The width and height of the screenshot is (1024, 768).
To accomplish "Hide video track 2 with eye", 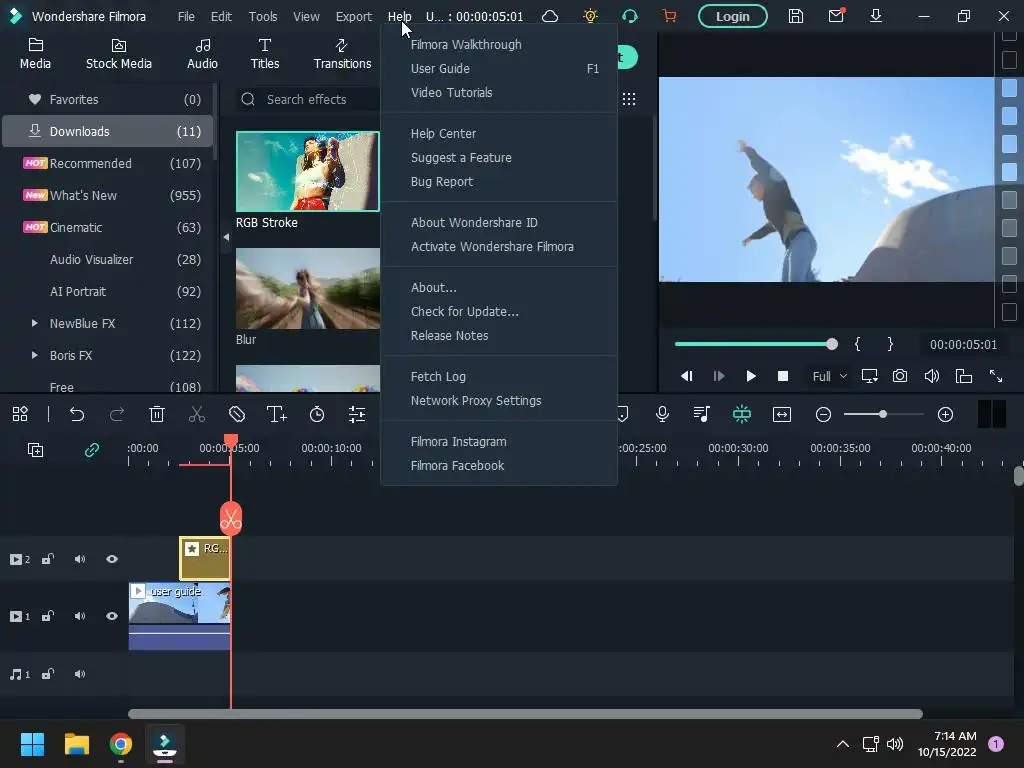I will (x=112, y=559).
